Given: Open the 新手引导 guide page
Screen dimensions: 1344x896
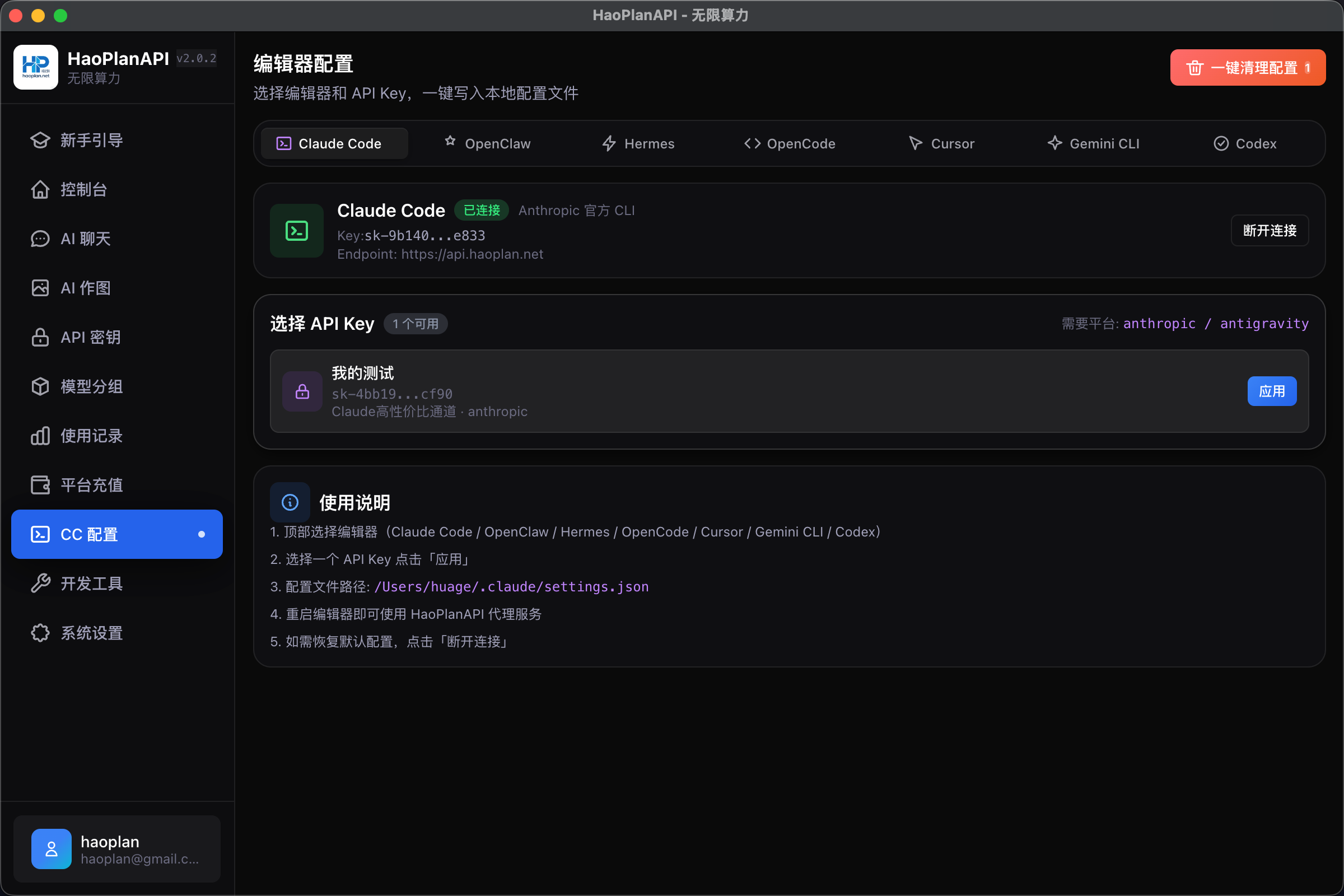Looking at the screenshot, I should pos(117,141).
